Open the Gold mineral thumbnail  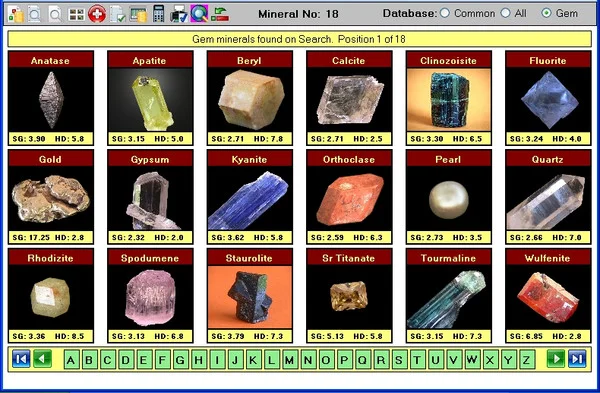[51, 197]
